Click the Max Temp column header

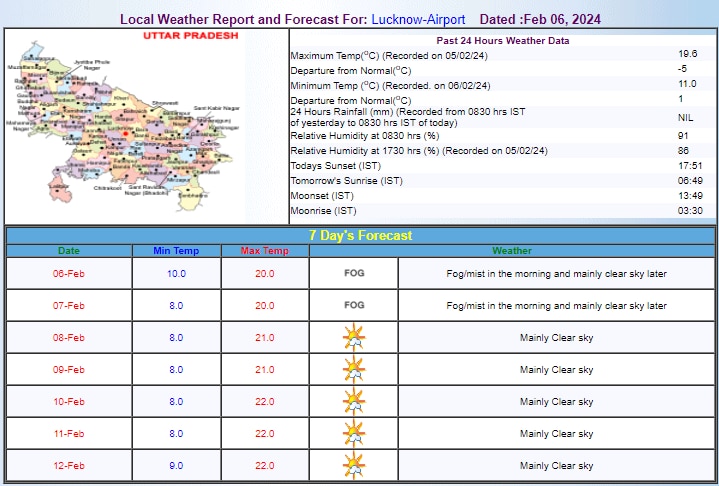(265, 251)
